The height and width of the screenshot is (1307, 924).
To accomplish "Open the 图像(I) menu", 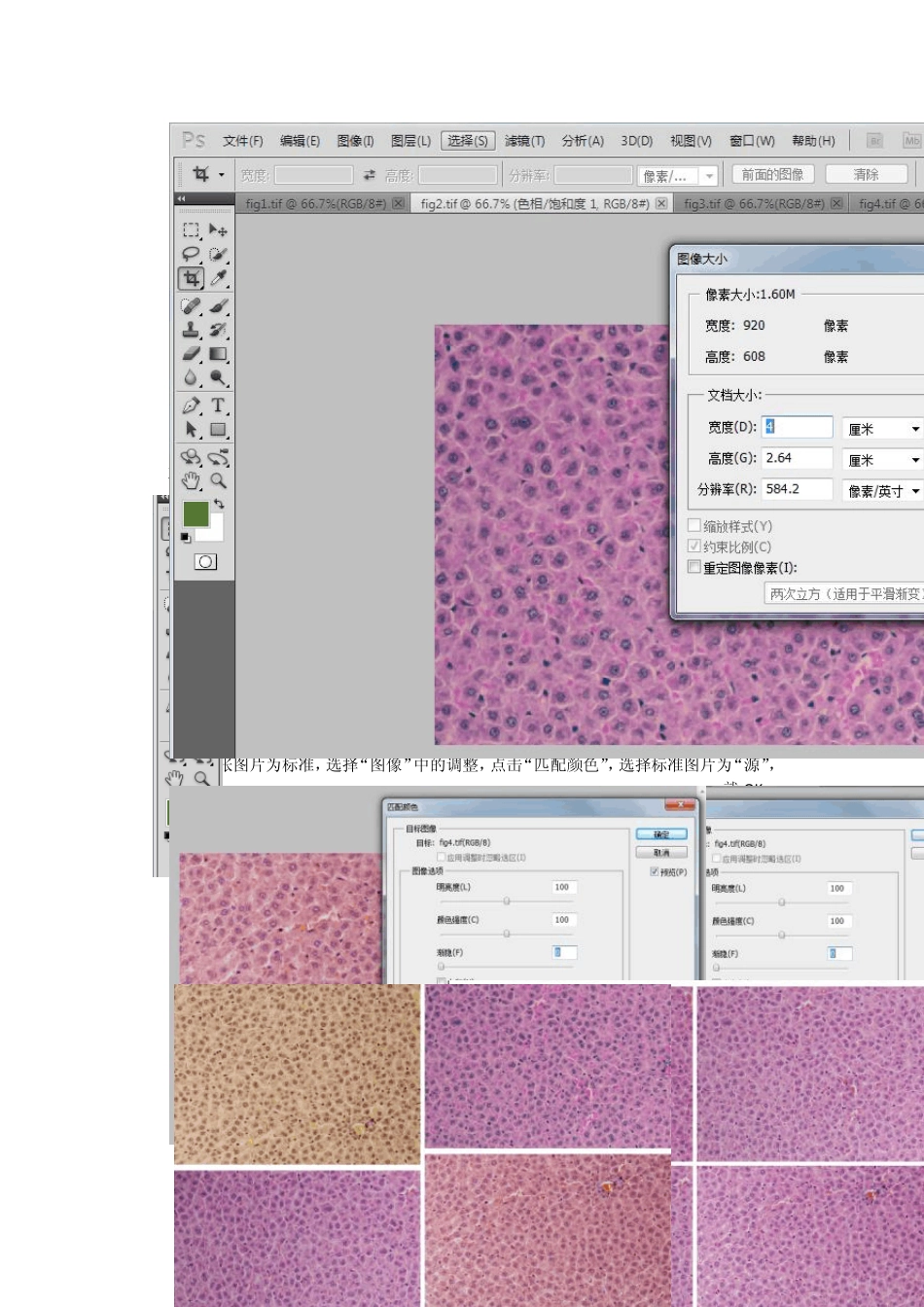I will (355, 141).
